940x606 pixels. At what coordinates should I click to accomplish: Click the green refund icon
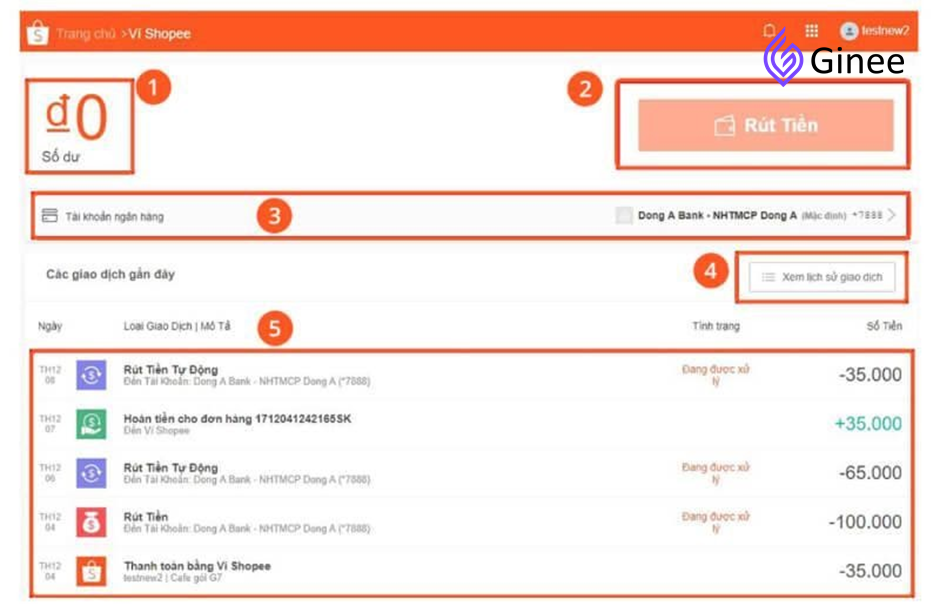pyautogui.click(x=91, y=424)
